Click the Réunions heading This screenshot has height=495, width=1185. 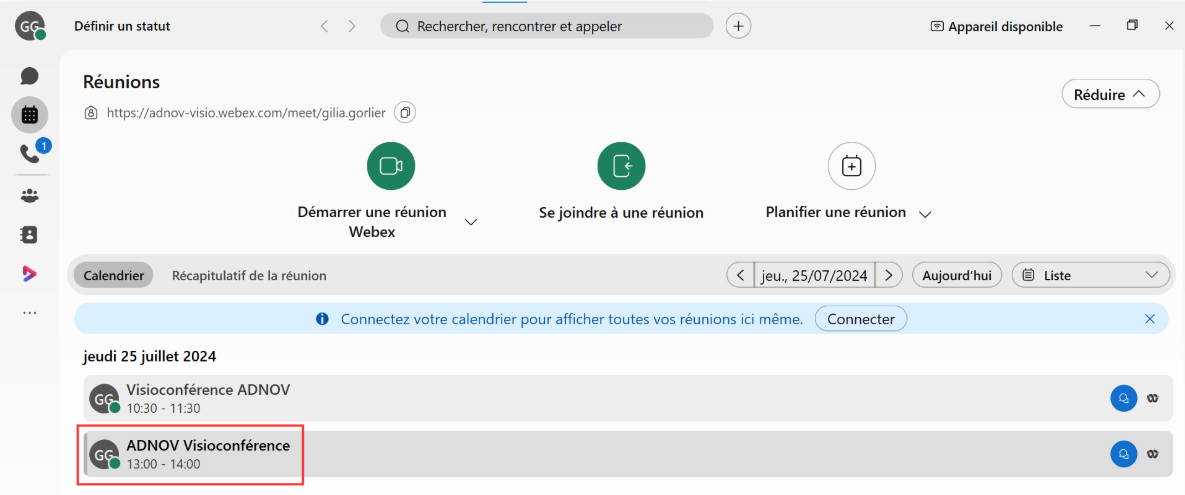click(x=121, y=81)
